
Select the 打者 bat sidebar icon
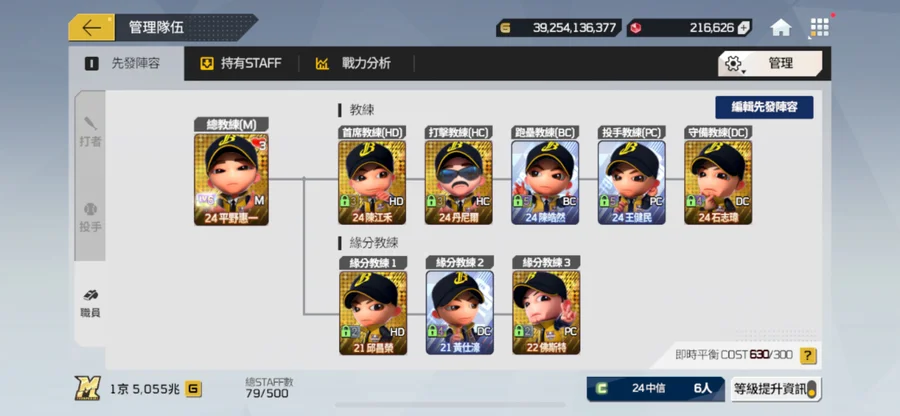click(x=90, y=132)
